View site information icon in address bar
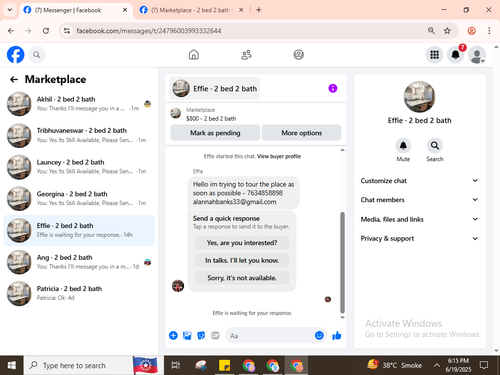 pos(67,31)
